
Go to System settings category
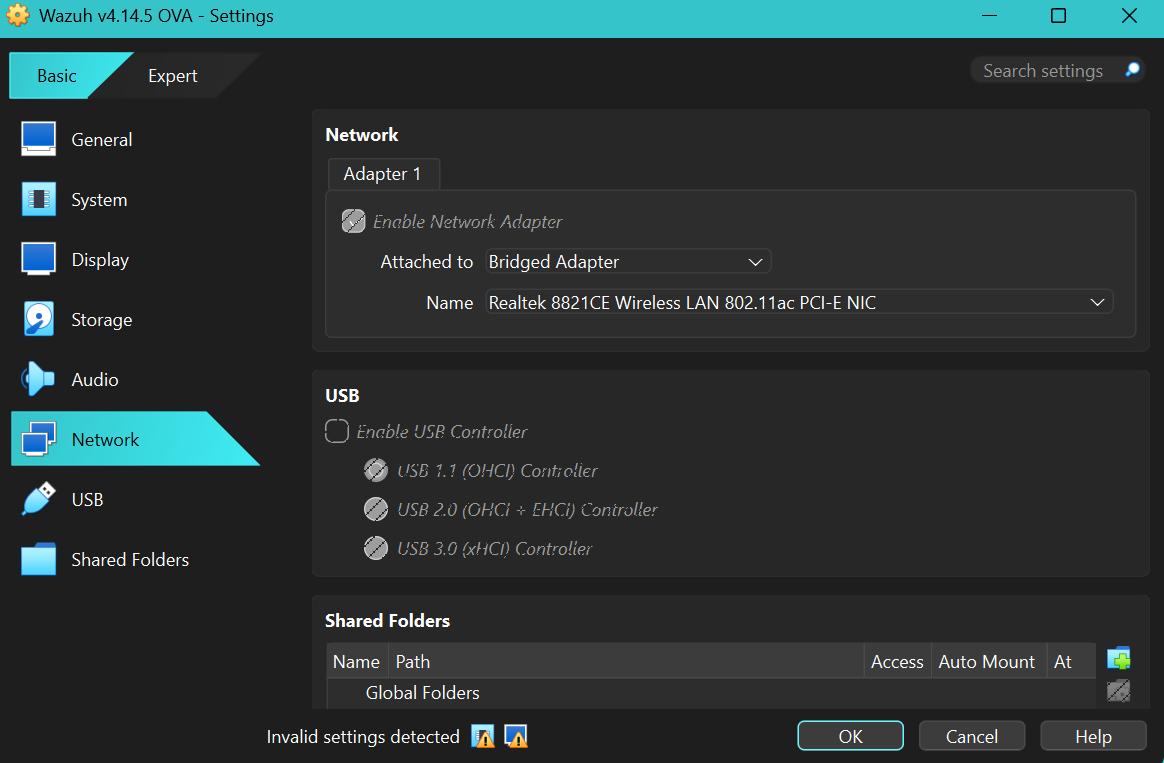point(99,200)
